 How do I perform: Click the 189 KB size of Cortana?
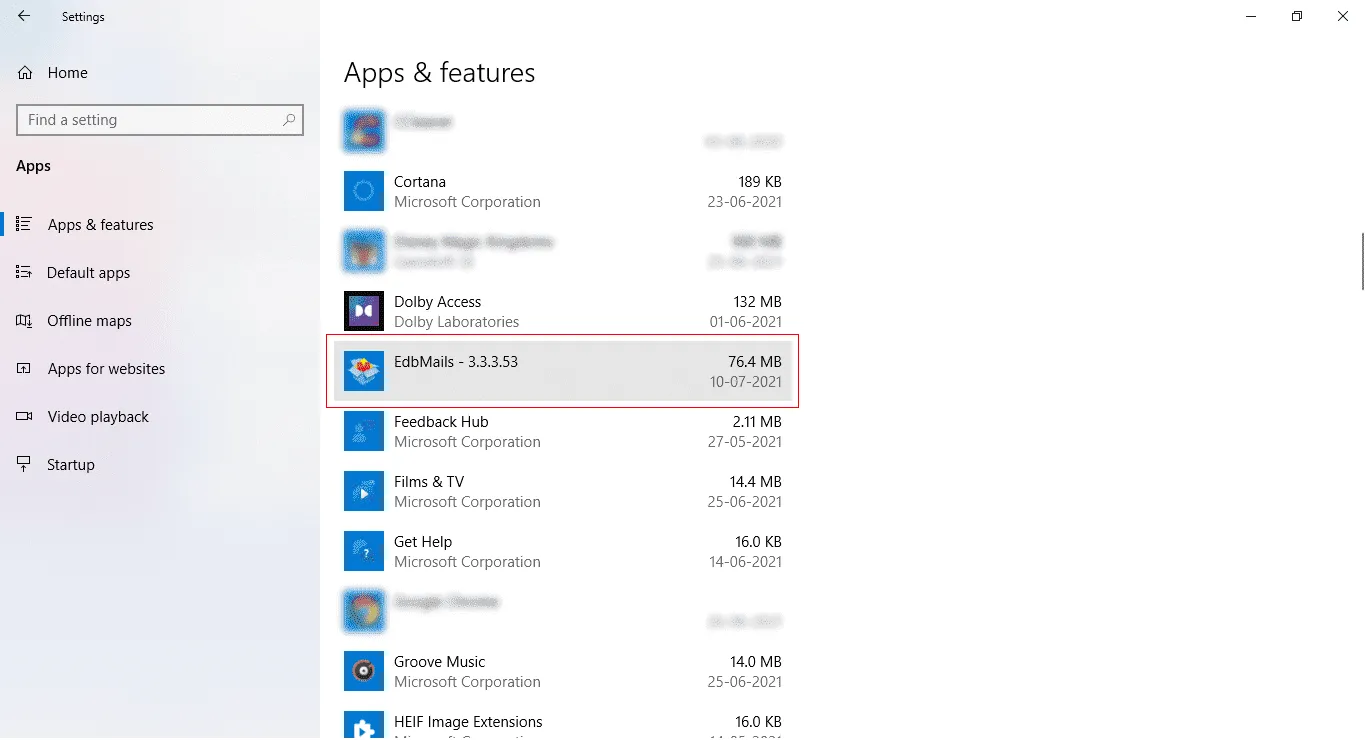(759, 182)
